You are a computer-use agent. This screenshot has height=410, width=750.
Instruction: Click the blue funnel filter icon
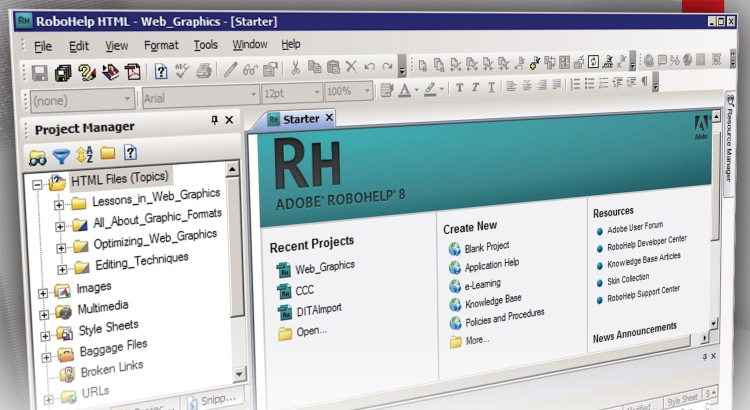61,156
